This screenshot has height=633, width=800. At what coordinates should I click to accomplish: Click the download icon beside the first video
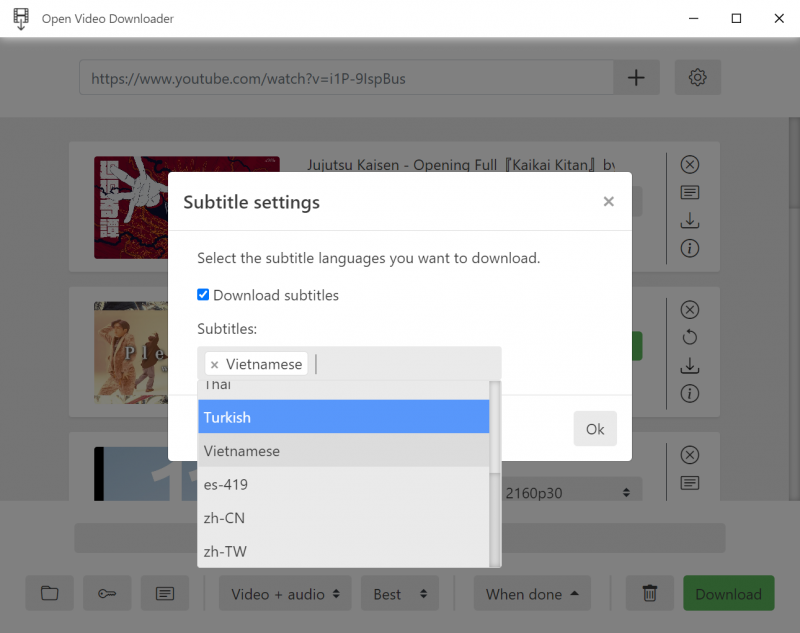click(690, 220)
